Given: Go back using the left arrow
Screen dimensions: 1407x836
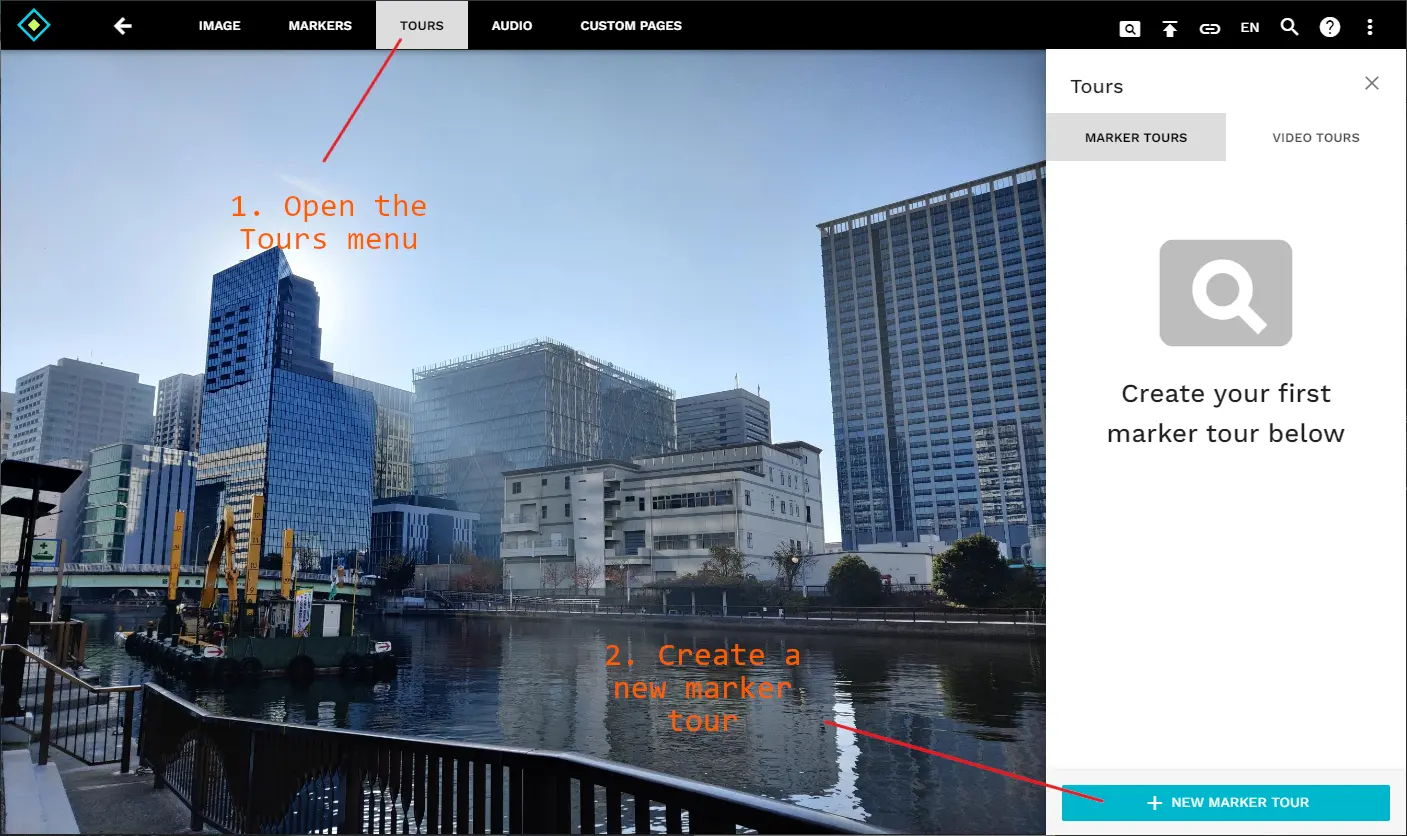Looking at the screenshot, I should pos(123,26).
